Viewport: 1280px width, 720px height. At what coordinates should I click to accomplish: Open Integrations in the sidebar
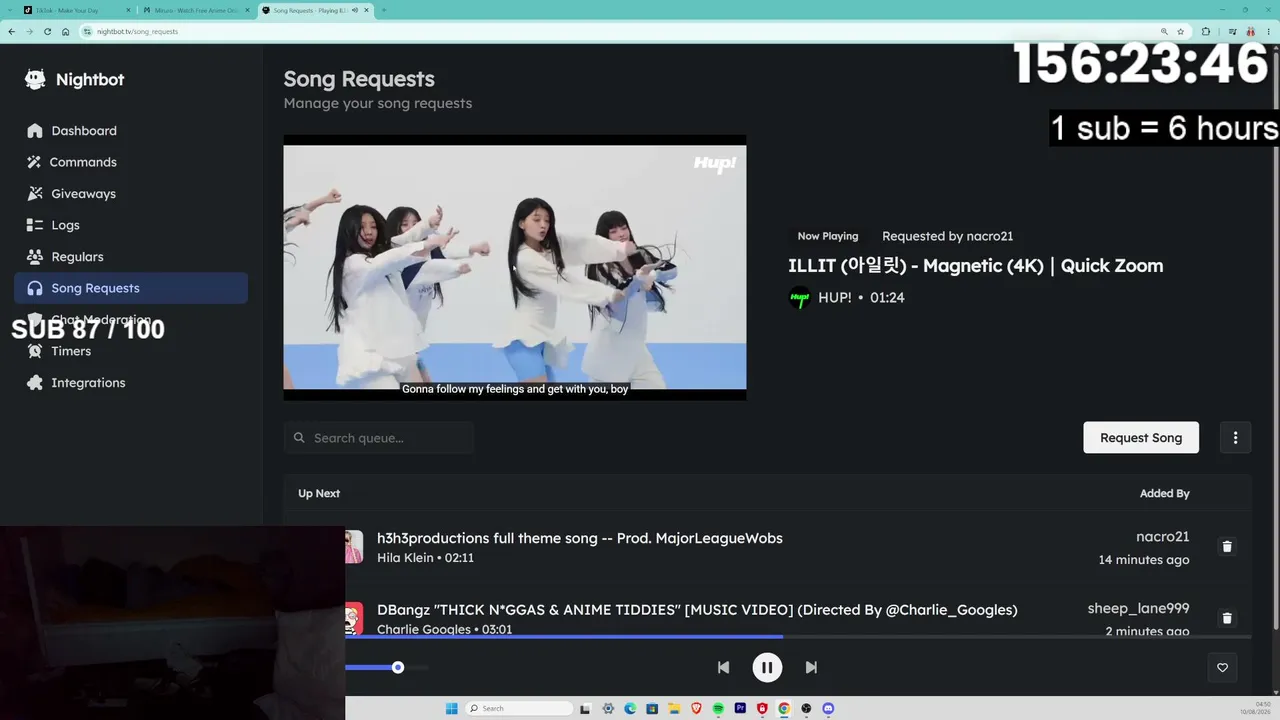point(131,383)
